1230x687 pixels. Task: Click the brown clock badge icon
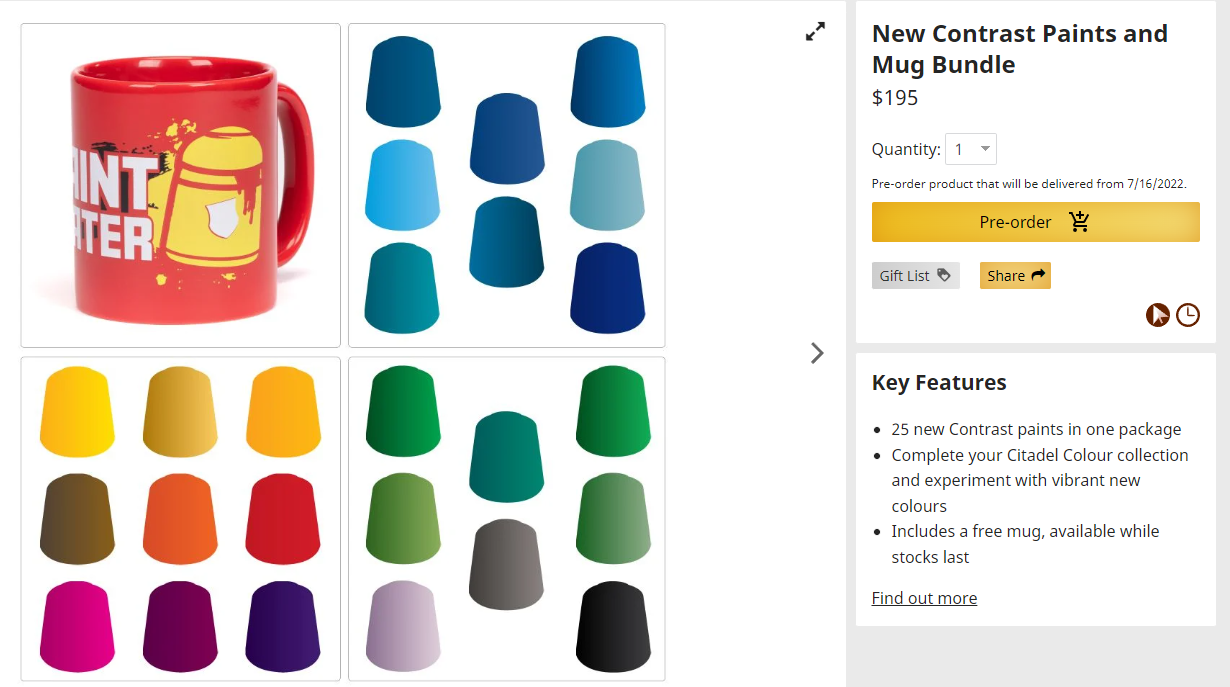(x=1187, y=315)
